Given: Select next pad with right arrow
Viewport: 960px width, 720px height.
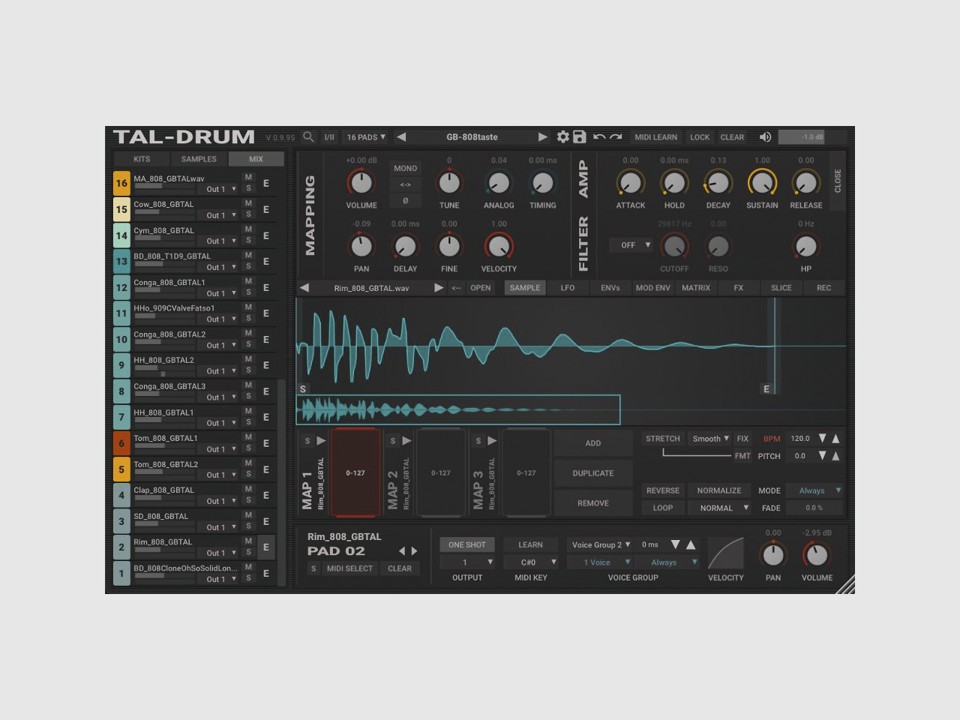Looking at the screenshot, I should pos(414,551).
